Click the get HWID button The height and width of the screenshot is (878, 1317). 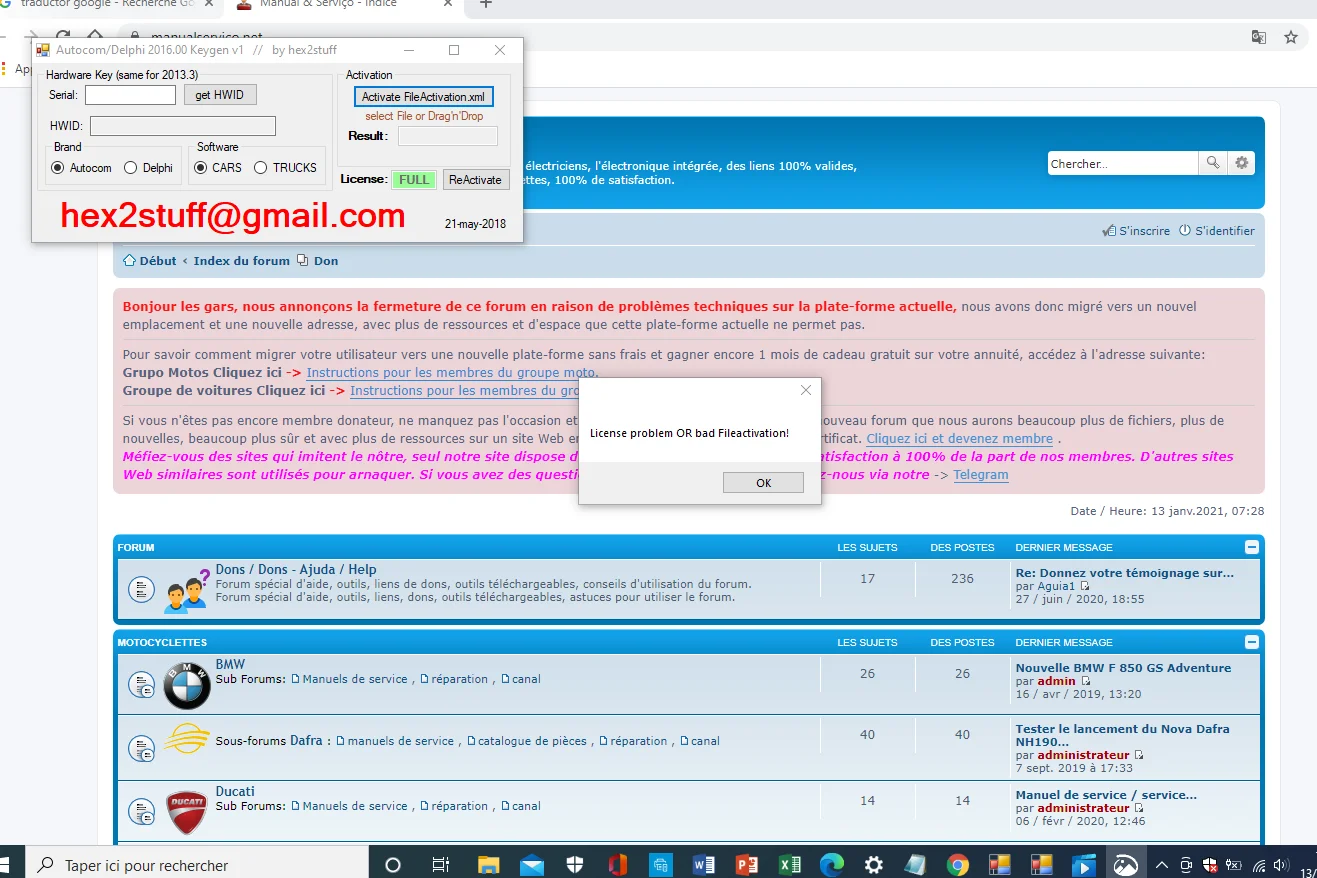tap(220, 95)
